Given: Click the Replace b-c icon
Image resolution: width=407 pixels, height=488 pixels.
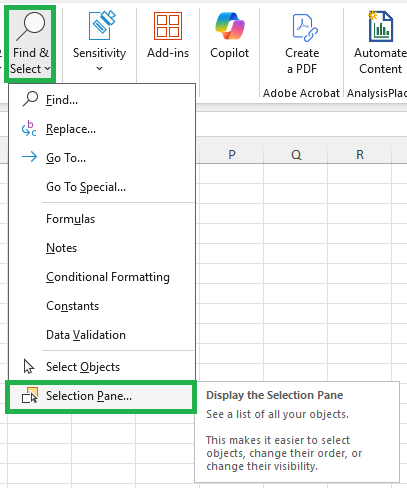Looking at the screenshot, I should 29,129.
